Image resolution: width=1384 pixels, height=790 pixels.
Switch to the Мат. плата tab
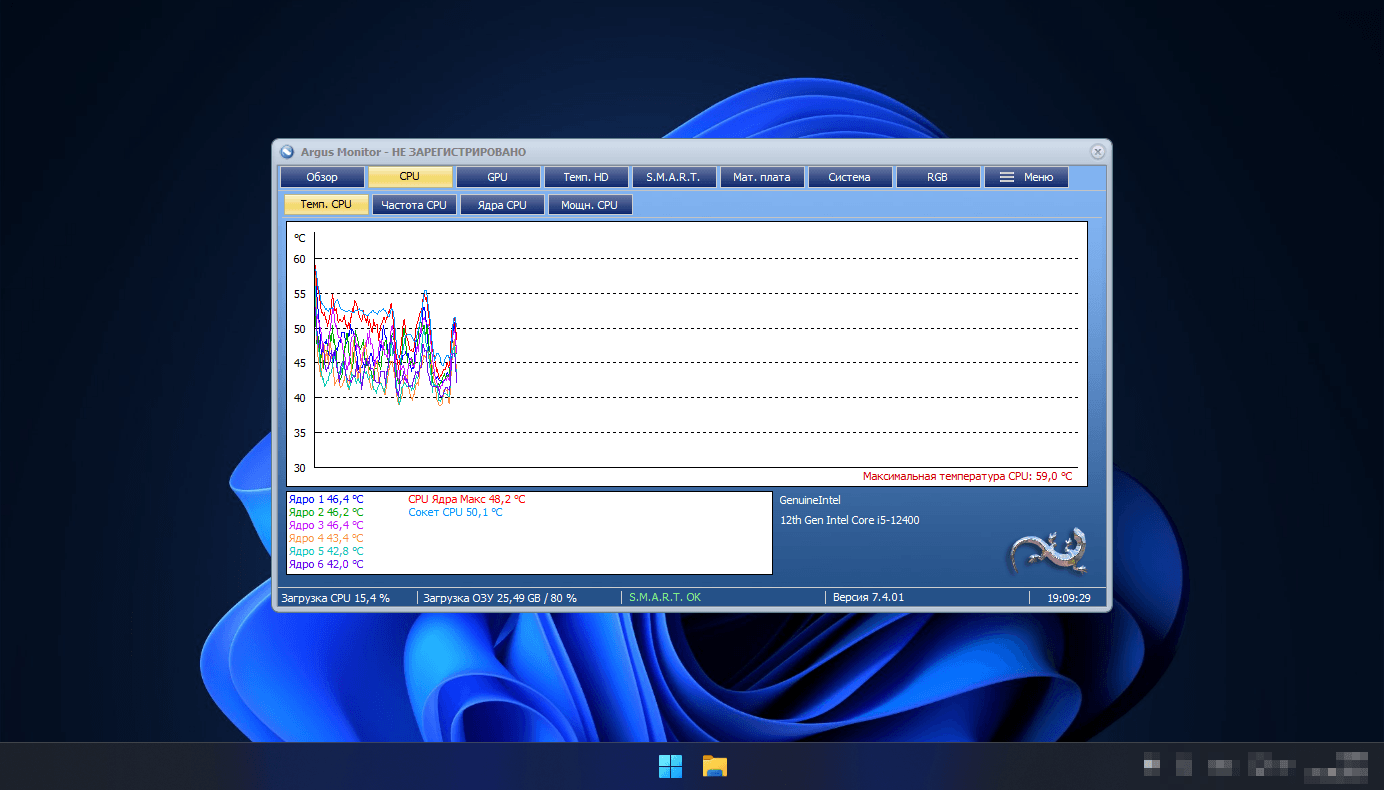[x=762, y=177]
